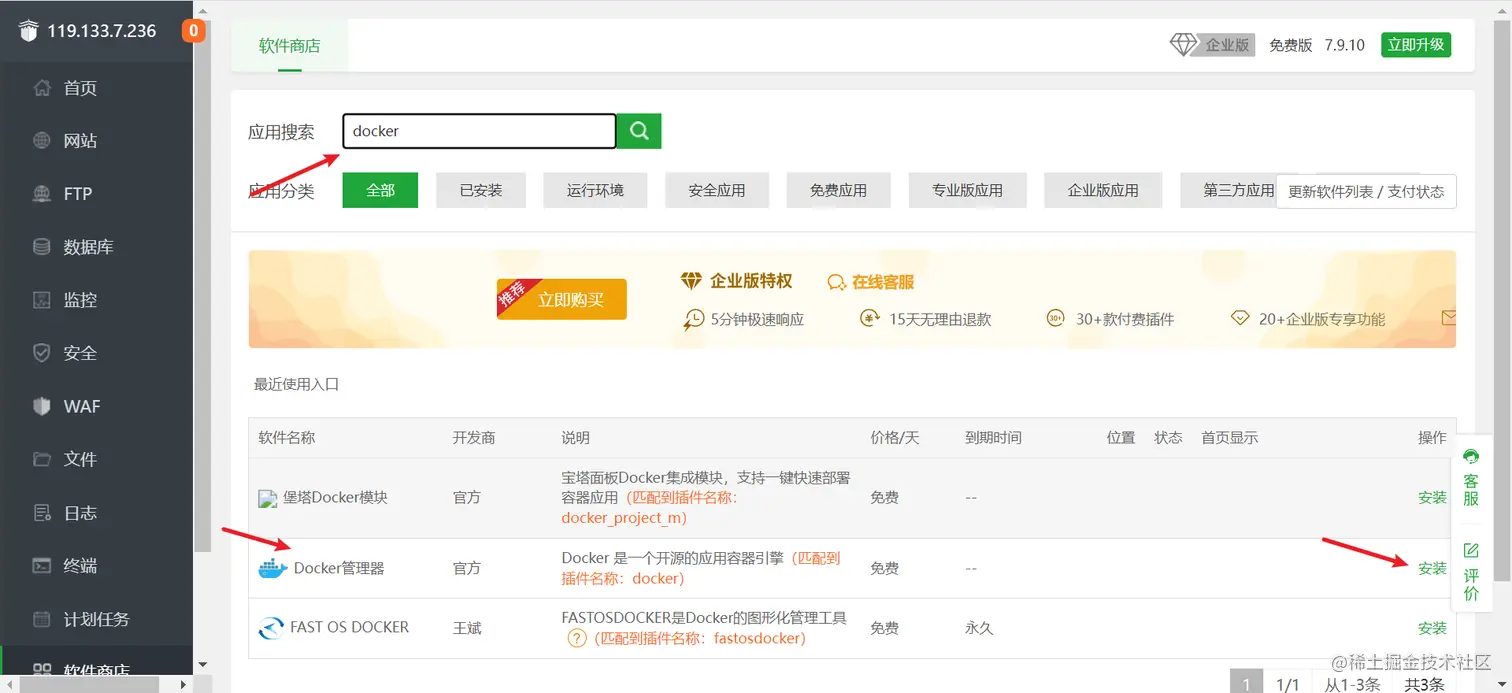Click the orange notification badge showing 0
The height and width of the screenshot is (693, 1512).
click(x=193, y=31)
